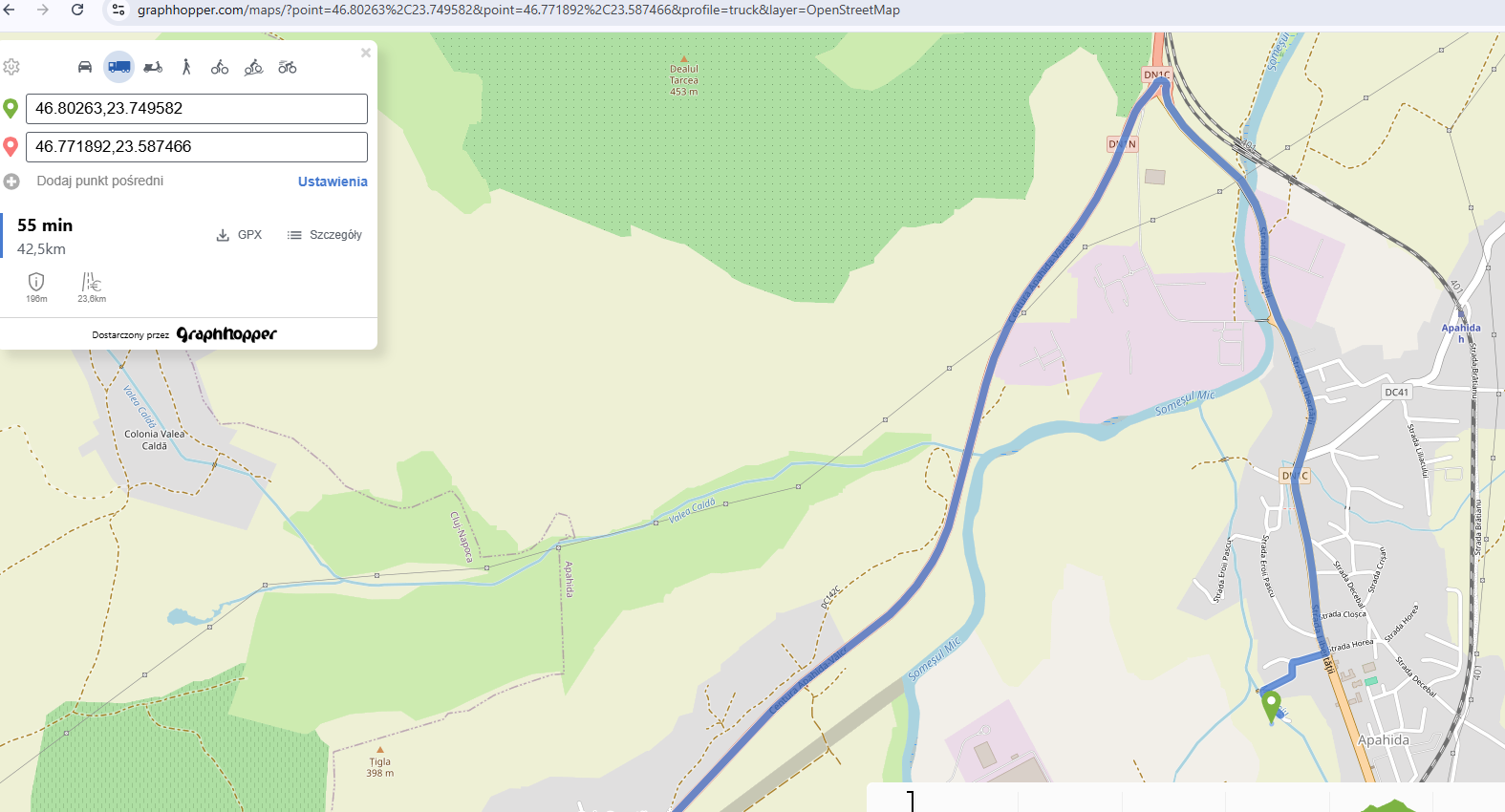The height and width of the screenshot is (812, 1505).
Task: Select the mountain bike profile icon
Action: coord(253,67)
